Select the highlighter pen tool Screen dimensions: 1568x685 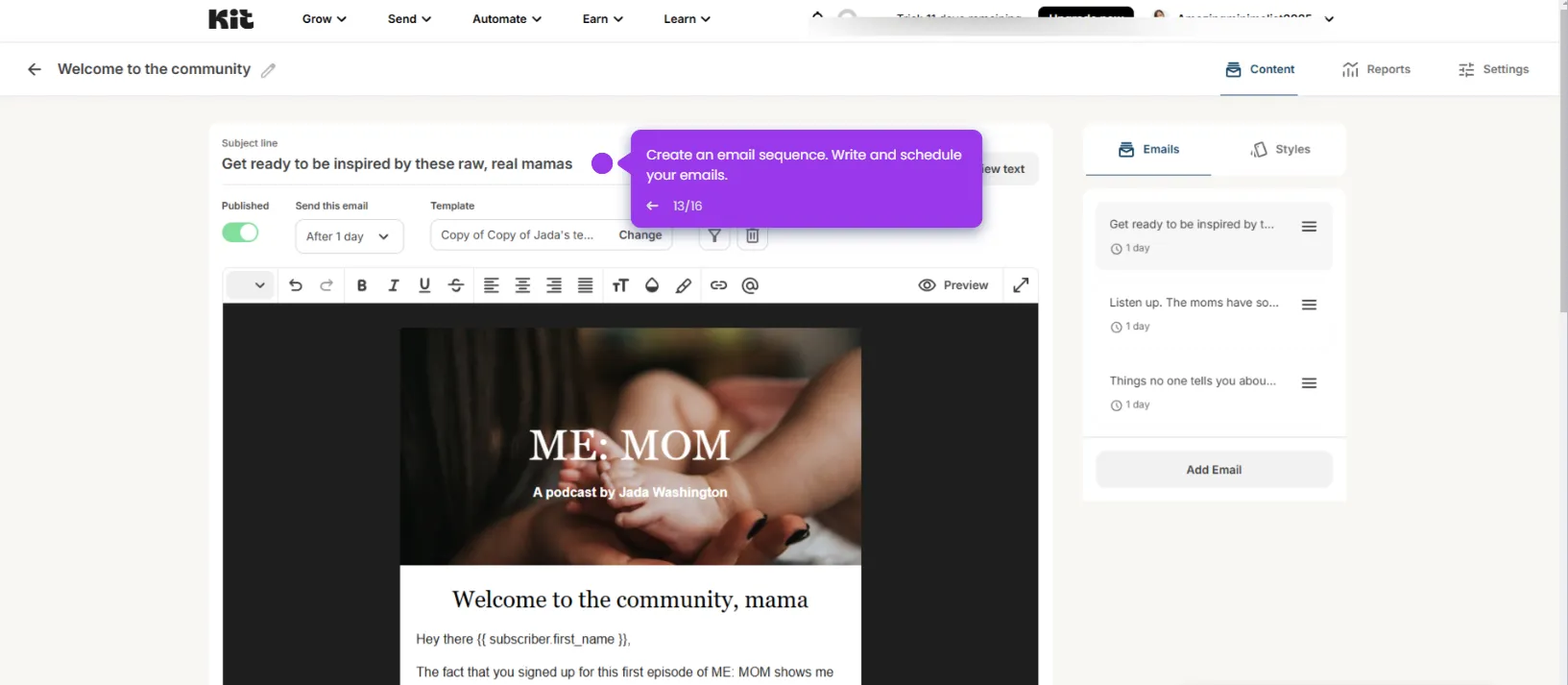[x=684, y=285]
